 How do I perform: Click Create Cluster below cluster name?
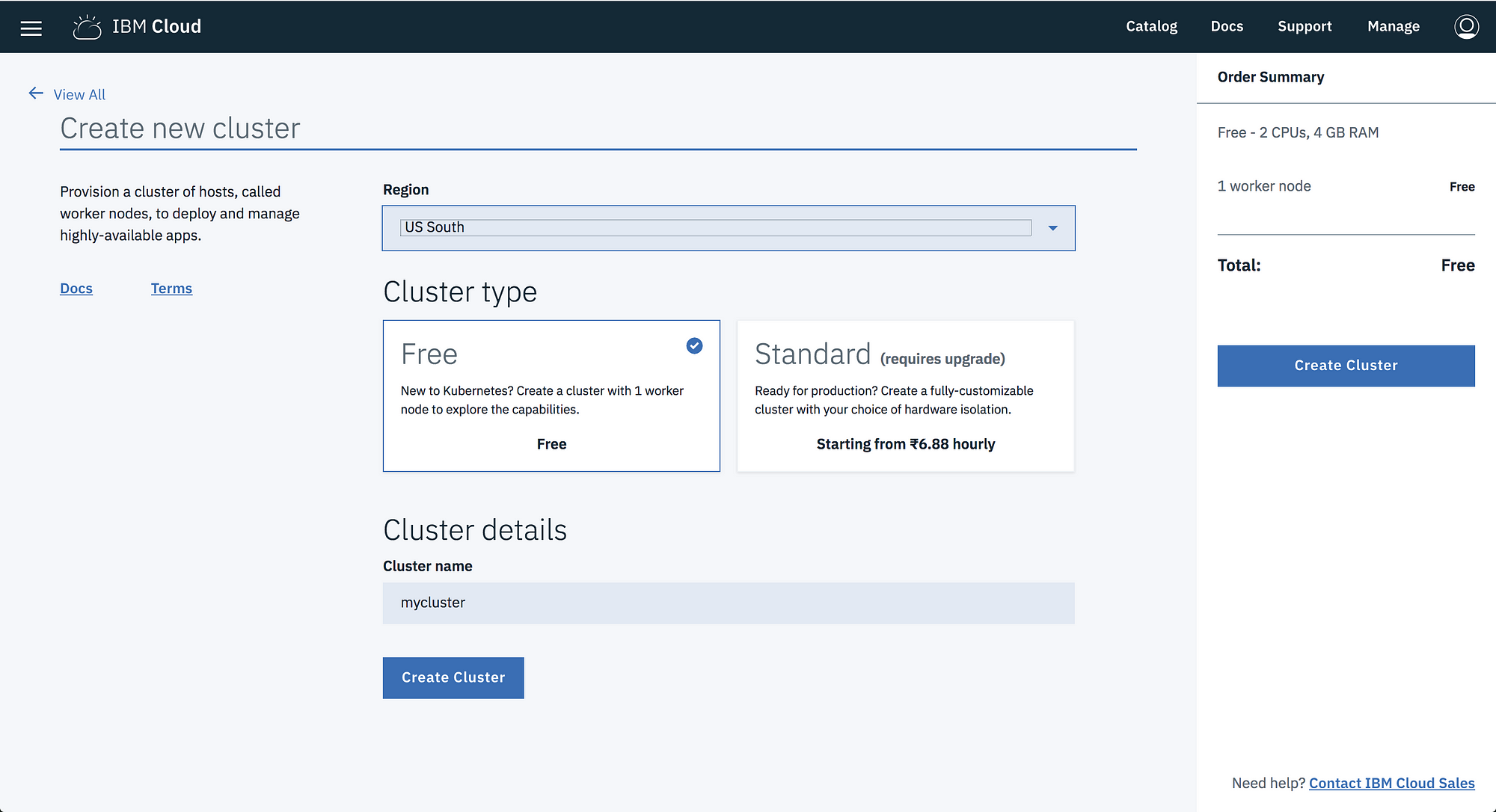point(453,678)
